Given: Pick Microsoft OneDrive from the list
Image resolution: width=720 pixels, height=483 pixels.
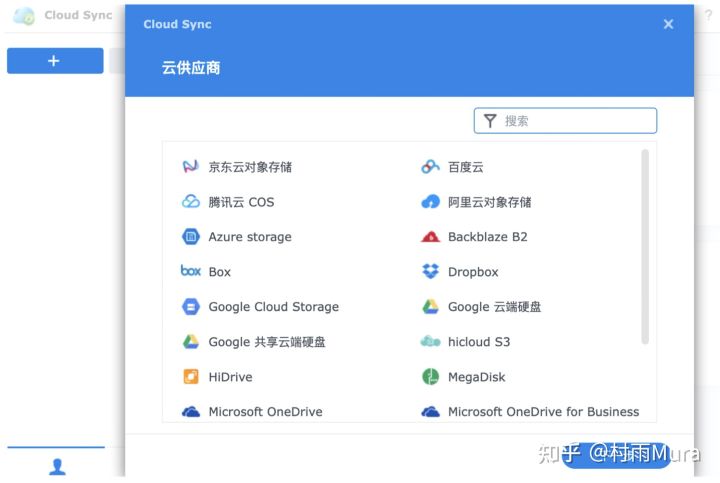Looking at the screenshot, I should point(265,412).
